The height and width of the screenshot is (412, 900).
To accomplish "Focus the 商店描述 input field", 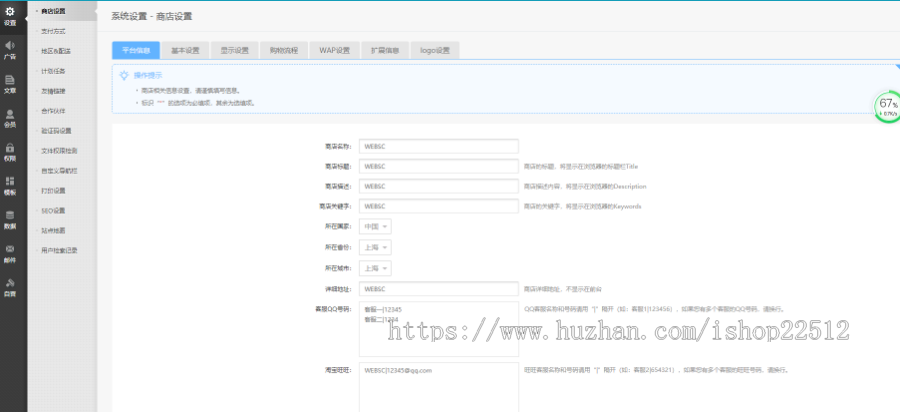I will (439, 186).
